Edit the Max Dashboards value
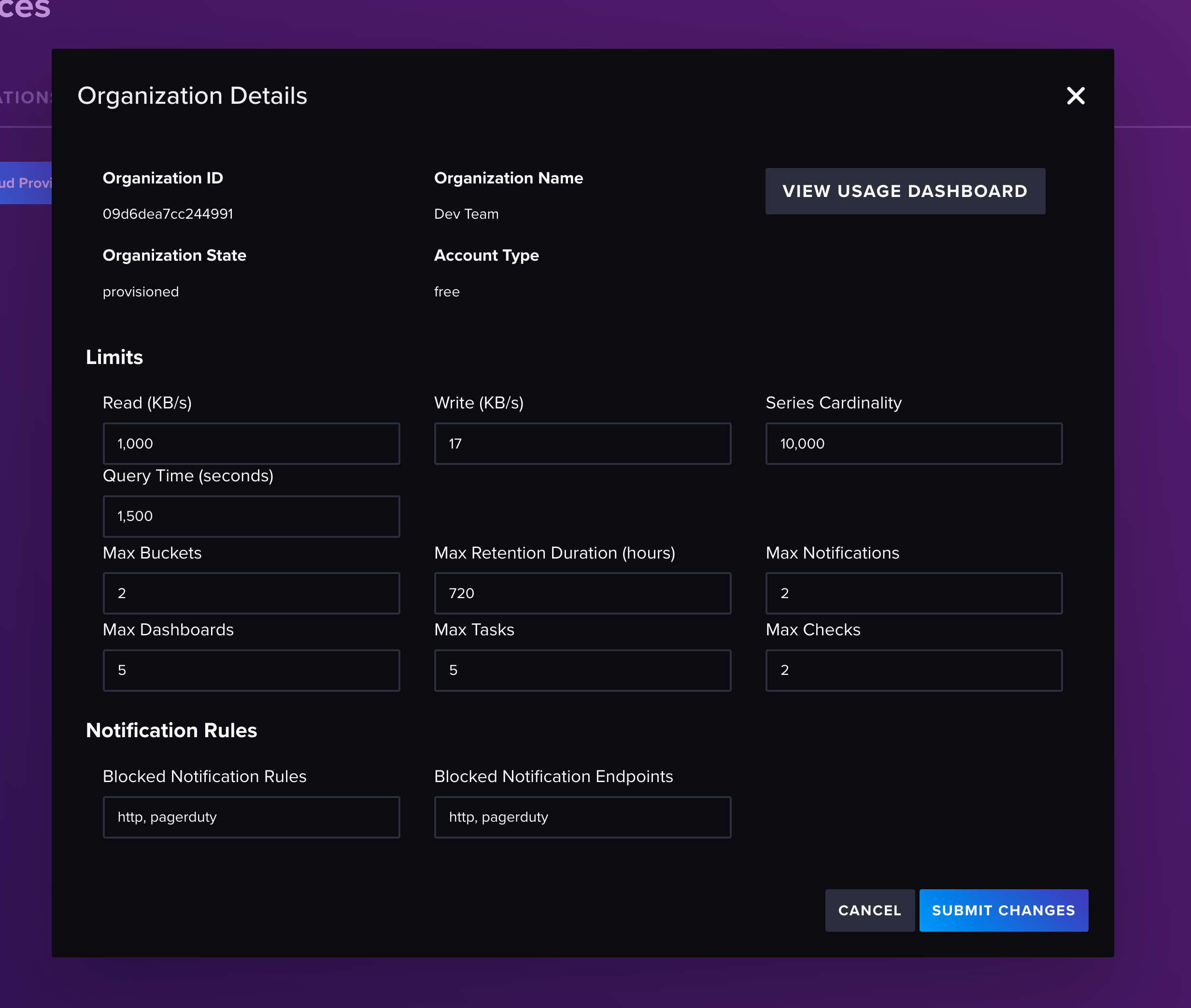The width and height of the screenshot is (1191, 1008). click(251, 670)
